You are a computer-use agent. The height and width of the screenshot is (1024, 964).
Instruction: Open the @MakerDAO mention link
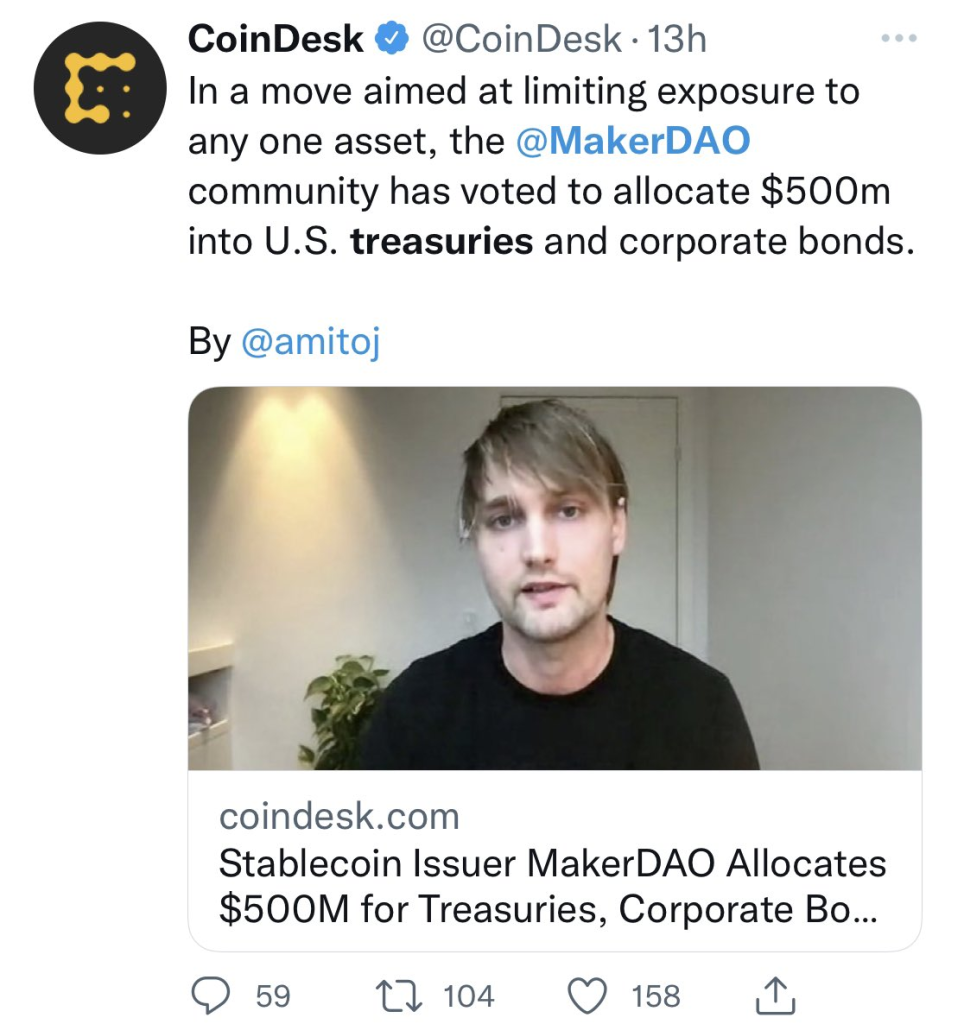click(633, 140)
